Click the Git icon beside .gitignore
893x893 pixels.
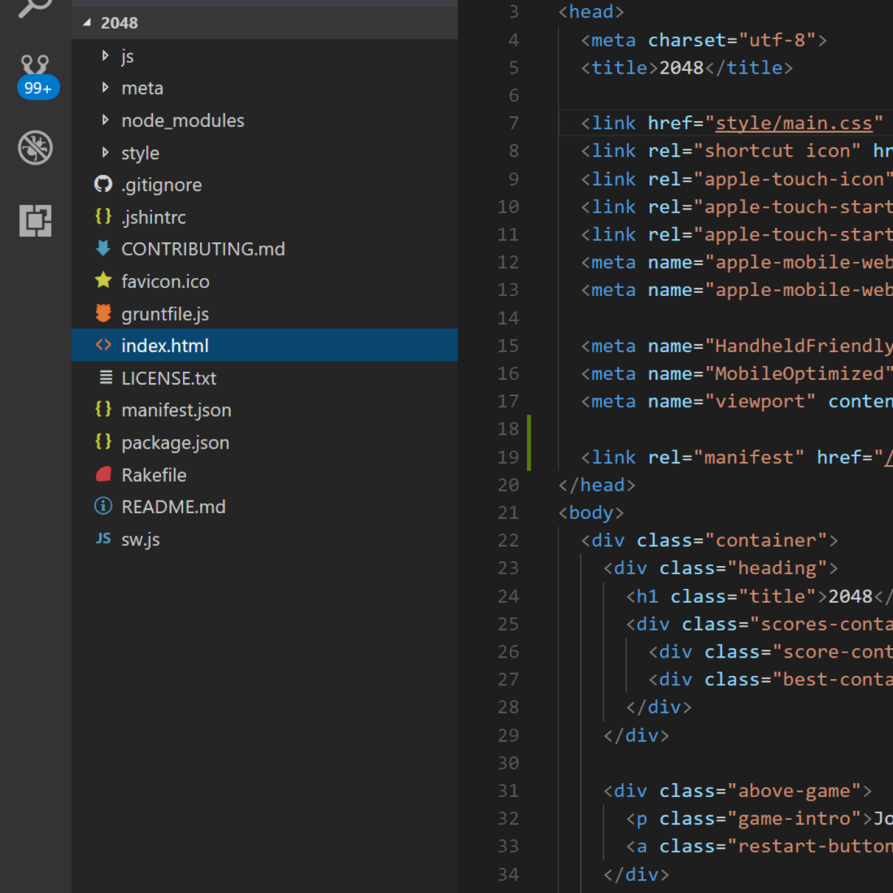[x=103, y=185]
